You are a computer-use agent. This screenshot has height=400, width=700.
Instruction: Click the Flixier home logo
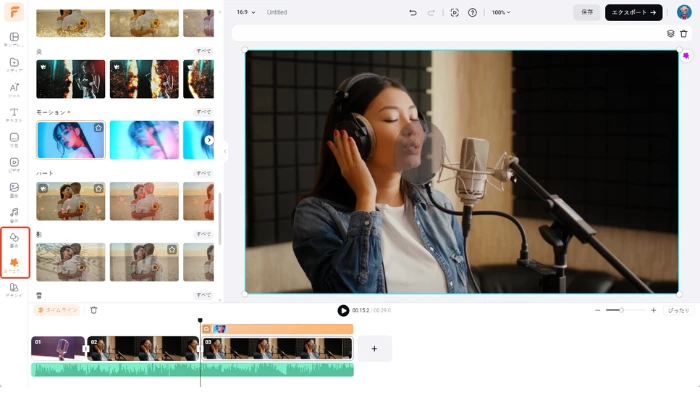pyautogui.click(x=14, y=12)
